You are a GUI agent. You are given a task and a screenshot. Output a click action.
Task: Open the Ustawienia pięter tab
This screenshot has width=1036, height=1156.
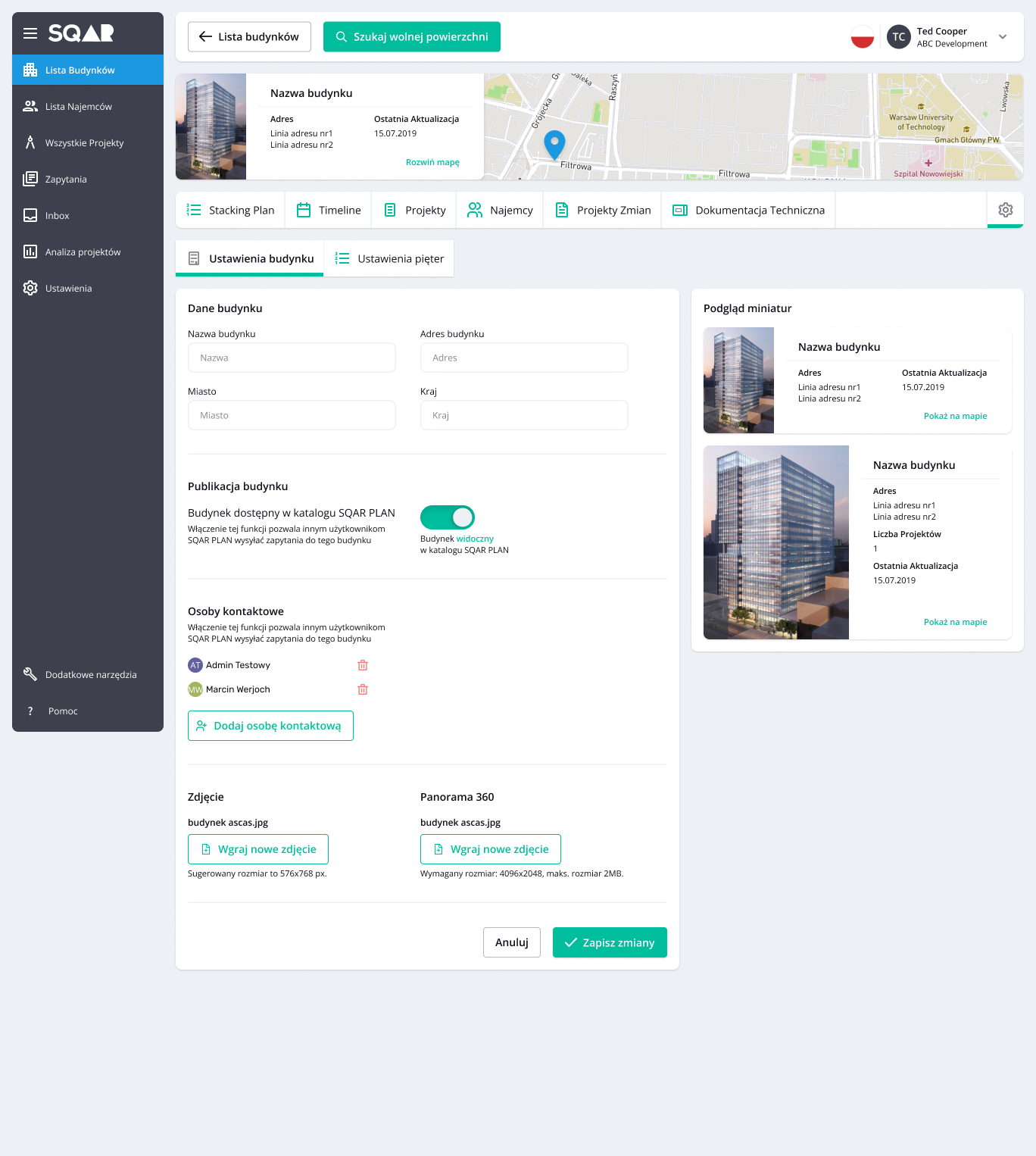[389, 259]
